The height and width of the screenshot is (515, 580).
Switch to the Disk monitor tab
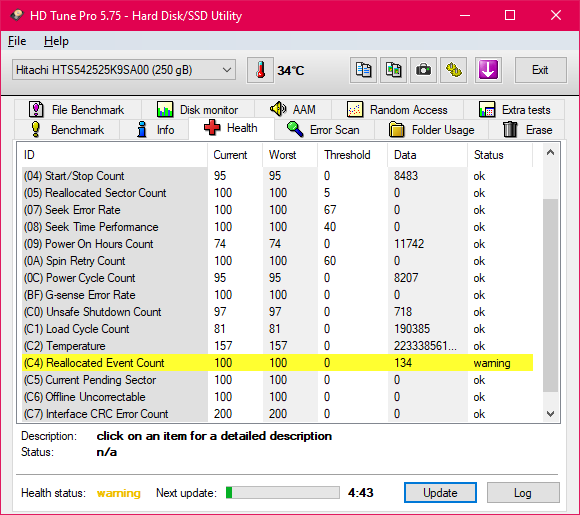coord(198,110)
